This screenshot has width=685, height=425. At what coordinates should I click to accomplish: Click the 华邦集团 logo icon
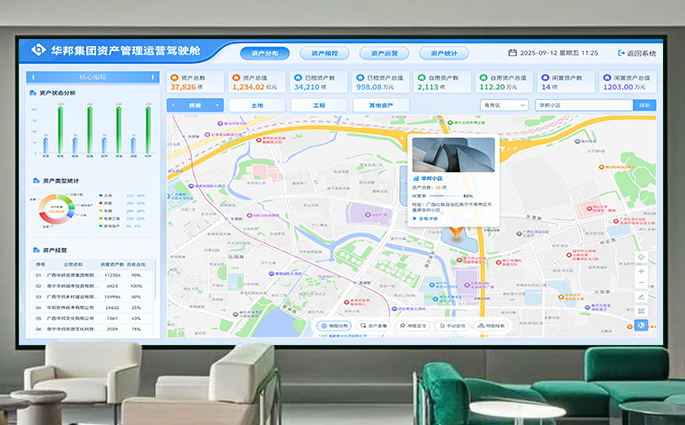point(38,50)
